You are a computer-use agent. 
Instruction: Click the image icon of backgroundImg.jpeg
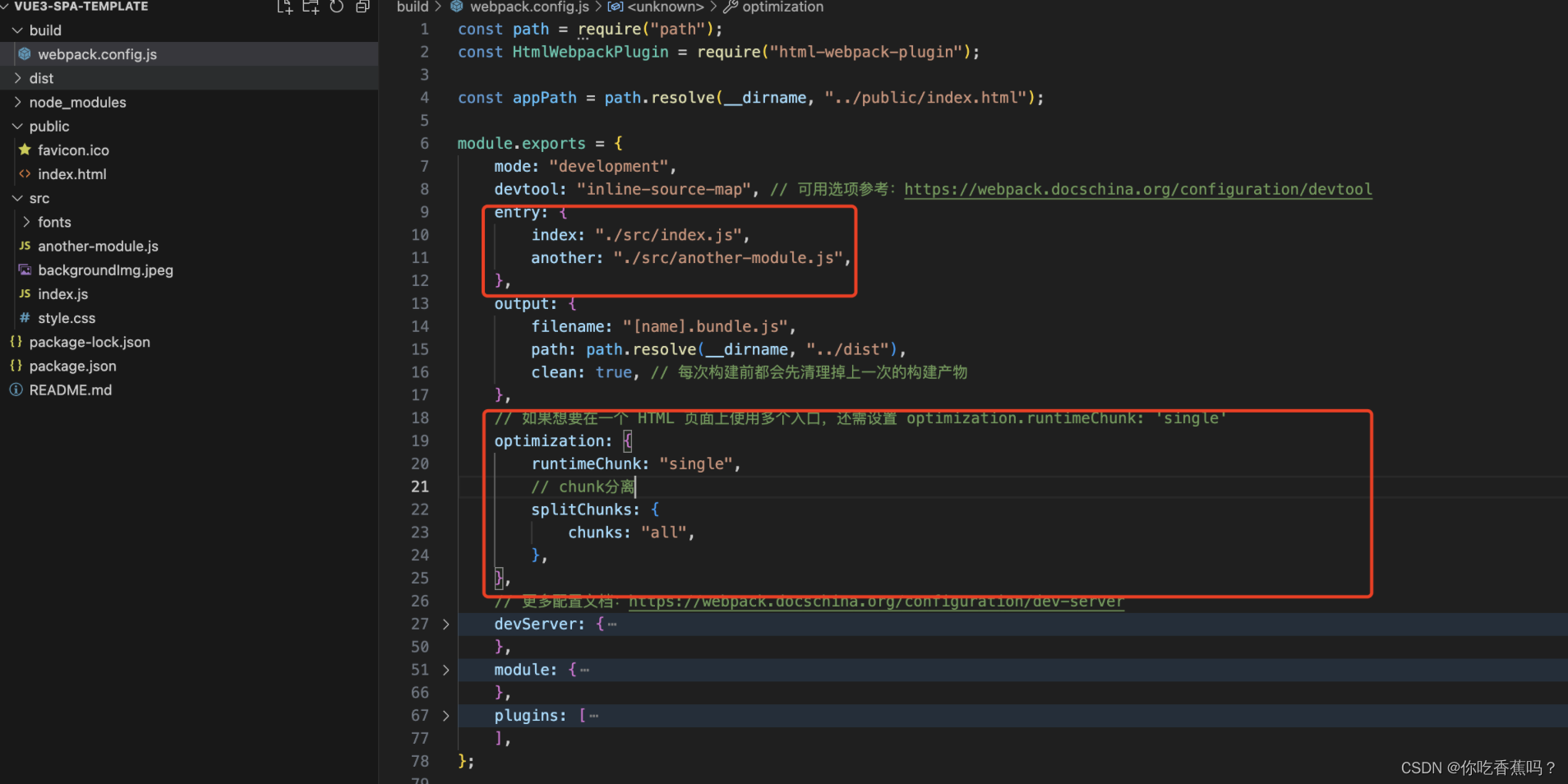[25, 270]
